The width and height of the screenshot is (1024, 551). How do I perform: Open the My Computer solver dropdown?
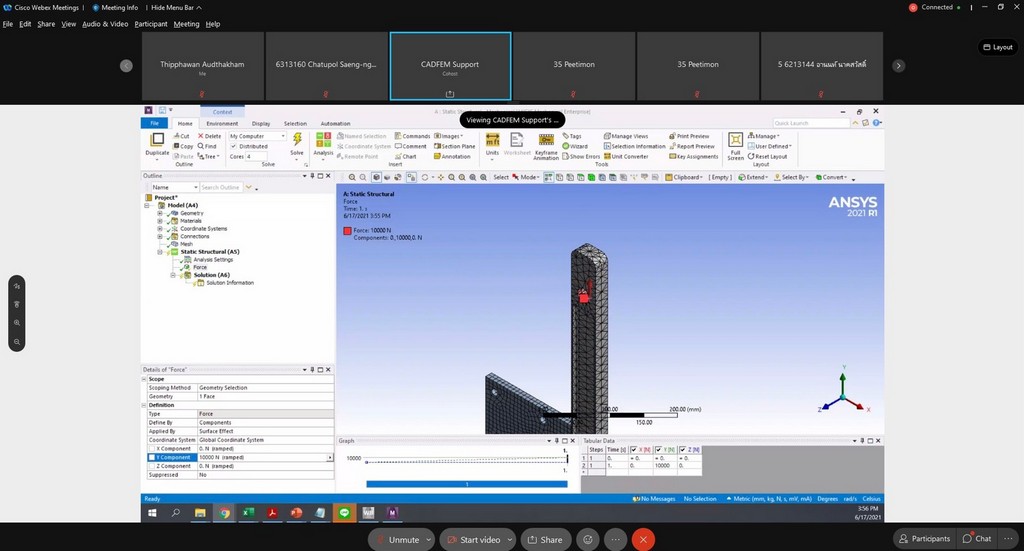[257, 136]
